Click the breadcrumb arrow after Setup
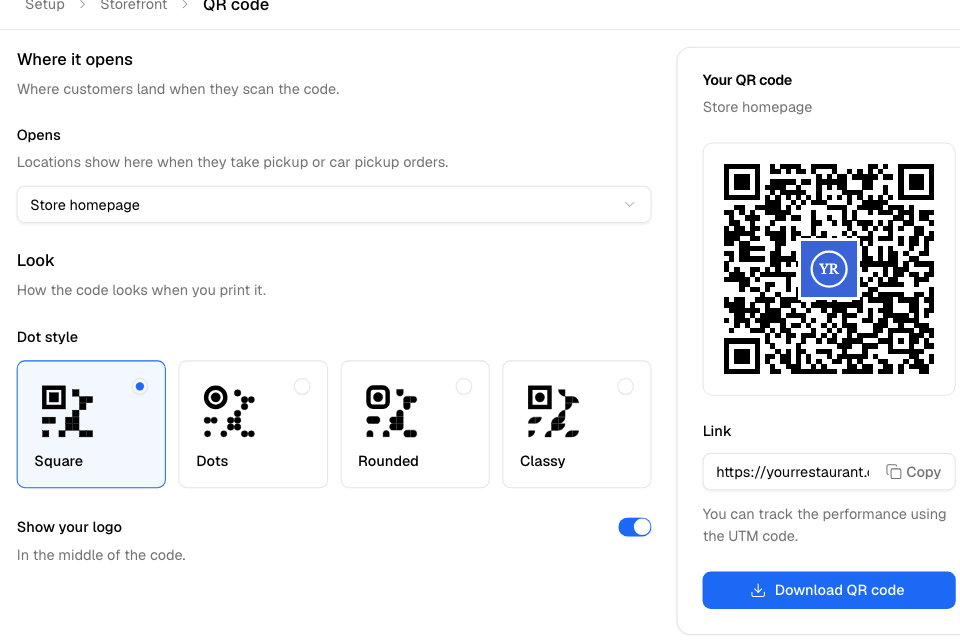This screenshot has width=960, height=640. [83, 5]
